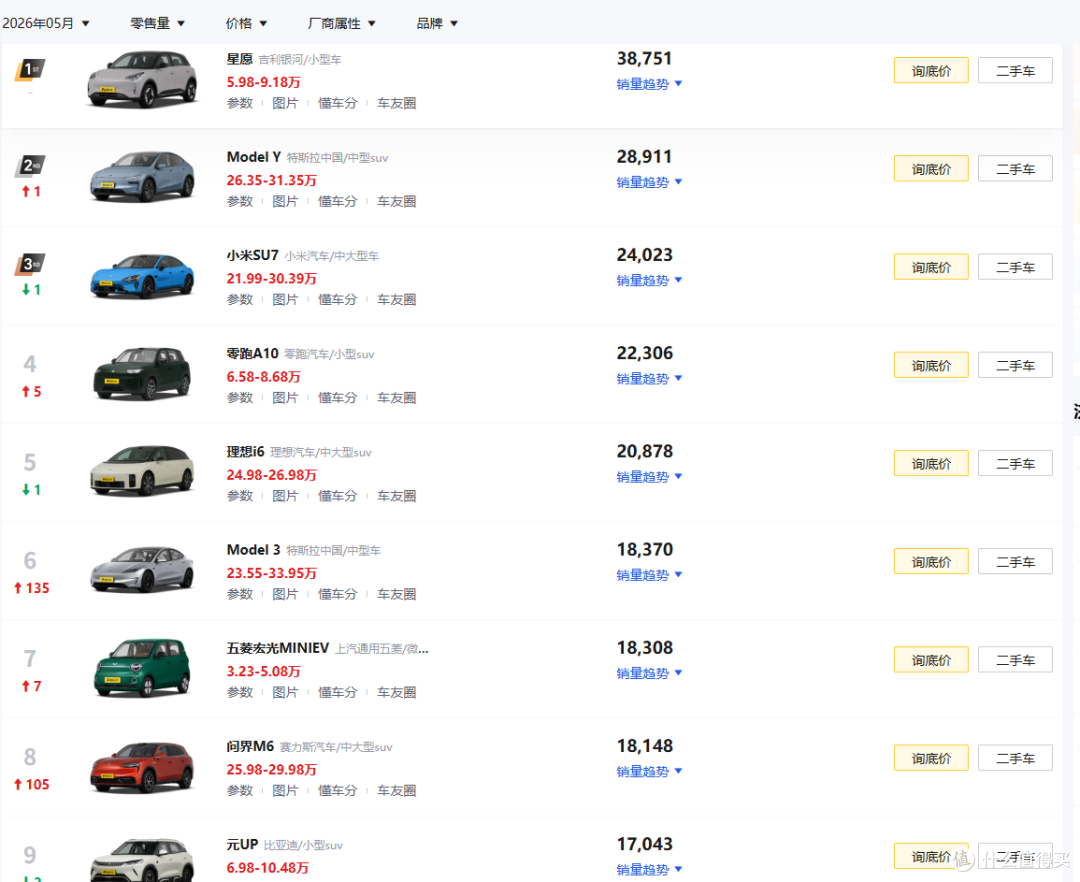Click 二手车 for Model 3
Image resolution: width=1080 pixels, height=882 pixels.
[x=1015, y=562]
